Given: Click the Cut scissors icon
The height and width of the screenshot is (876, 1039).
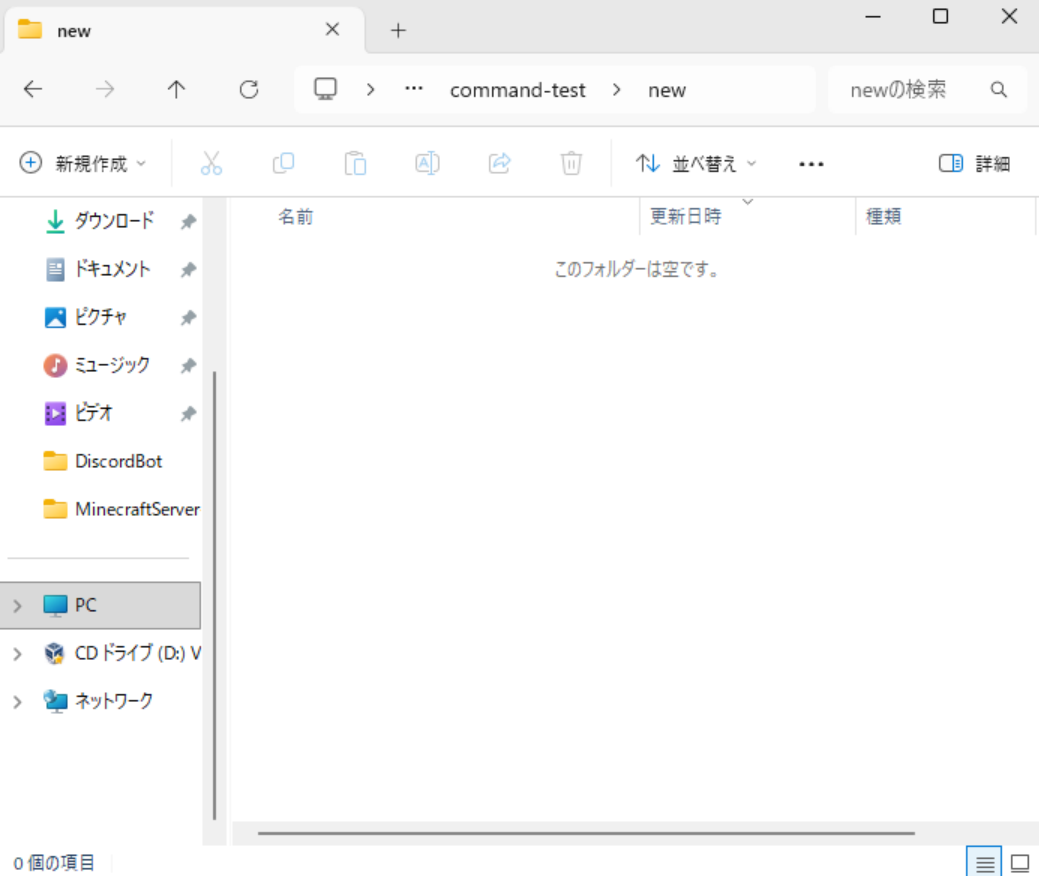Looking at the screenshot, I should tap(211, 164).
